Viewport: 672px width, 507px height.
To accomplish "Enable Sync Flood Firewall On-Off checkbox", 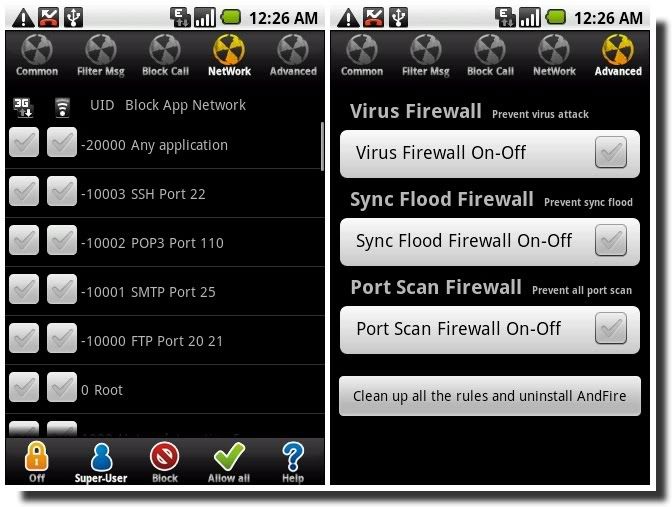I will (611, 240).
